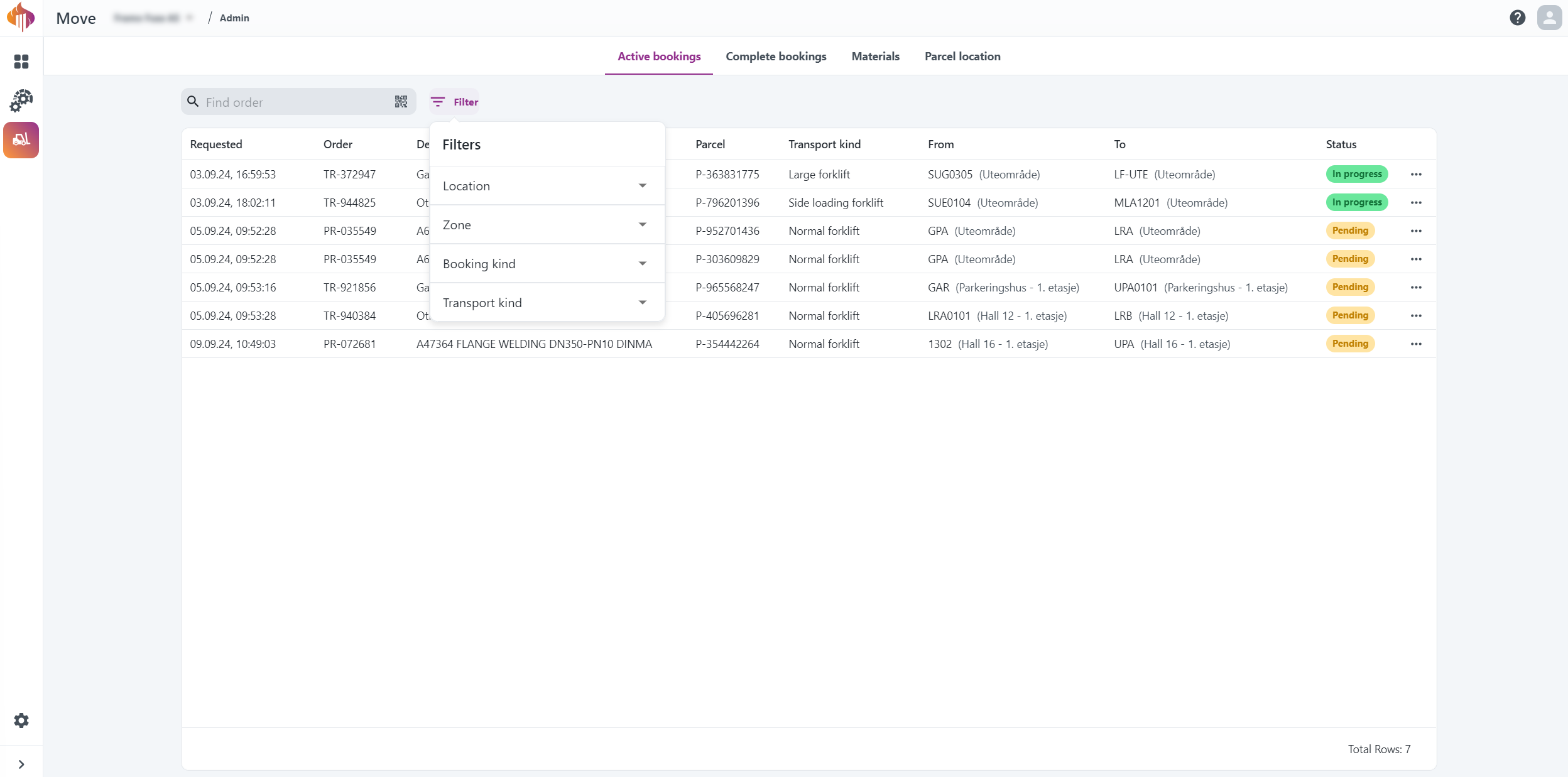The image size is (1568, 777).
Task: Switch to Complete bookings tab
Action: (776, 57)
